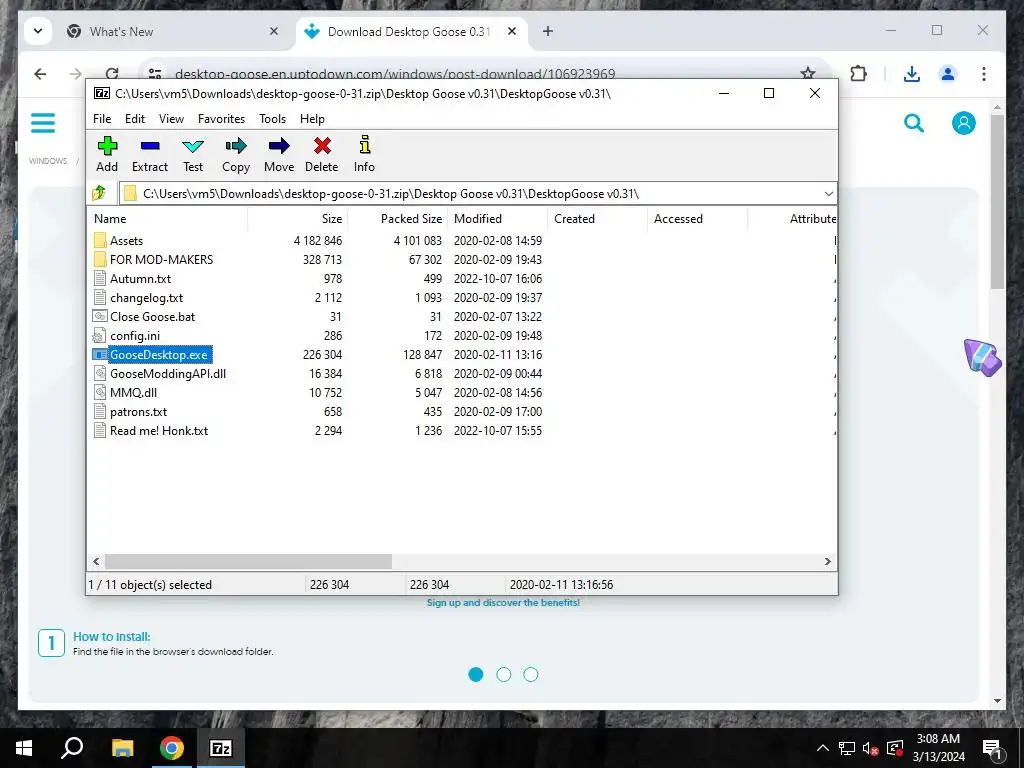Open Chrome profile avatar icon

[x=948, y=74]
